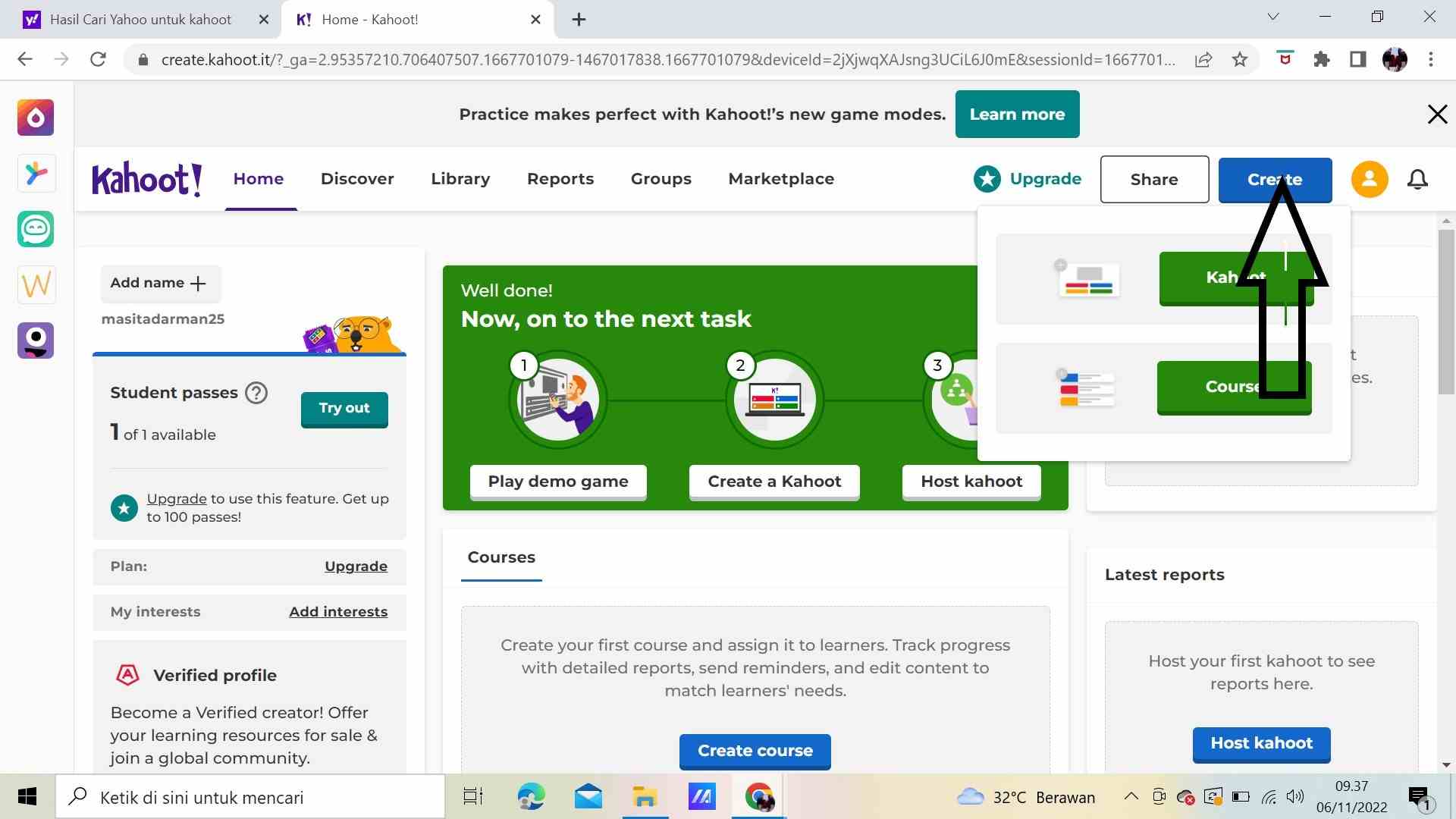Choose Course in the Create menu
The height and width of the screenshot is (819, 1456).
click(1234, 388)
